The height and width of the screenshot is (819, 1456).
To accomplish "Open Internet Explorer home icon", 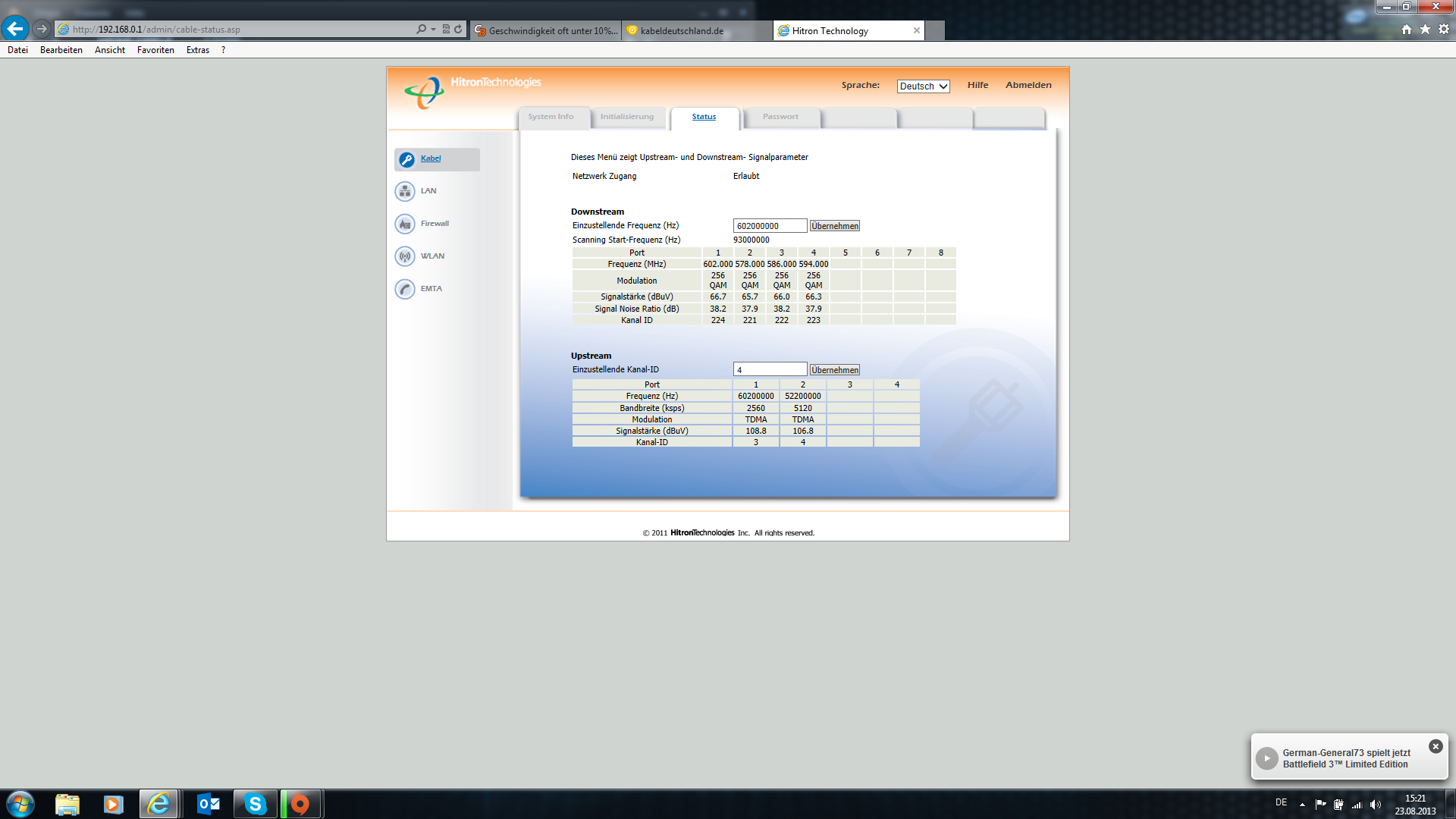I will point(1407,30).
